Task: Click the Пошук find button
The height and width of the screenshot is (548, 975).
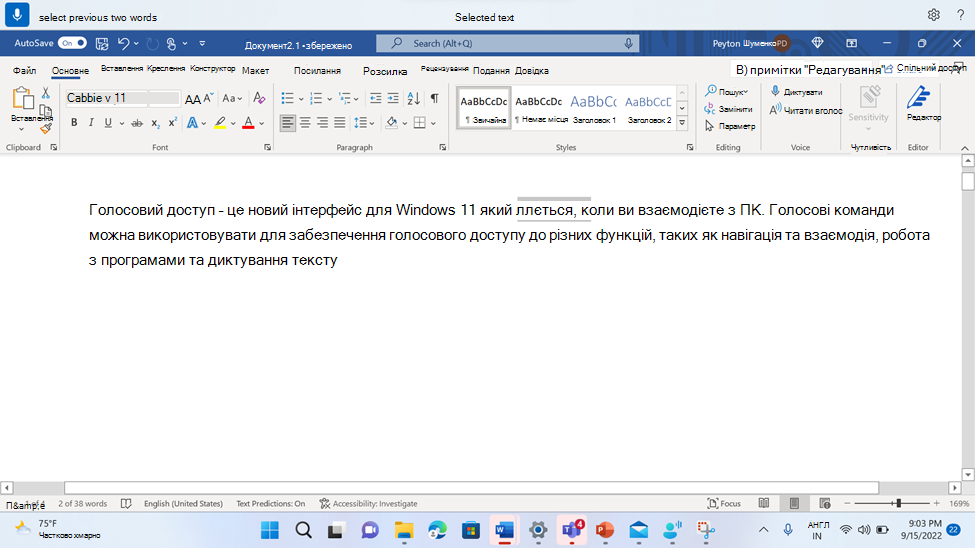Action: pyautogui.click(x=727, y=91)
